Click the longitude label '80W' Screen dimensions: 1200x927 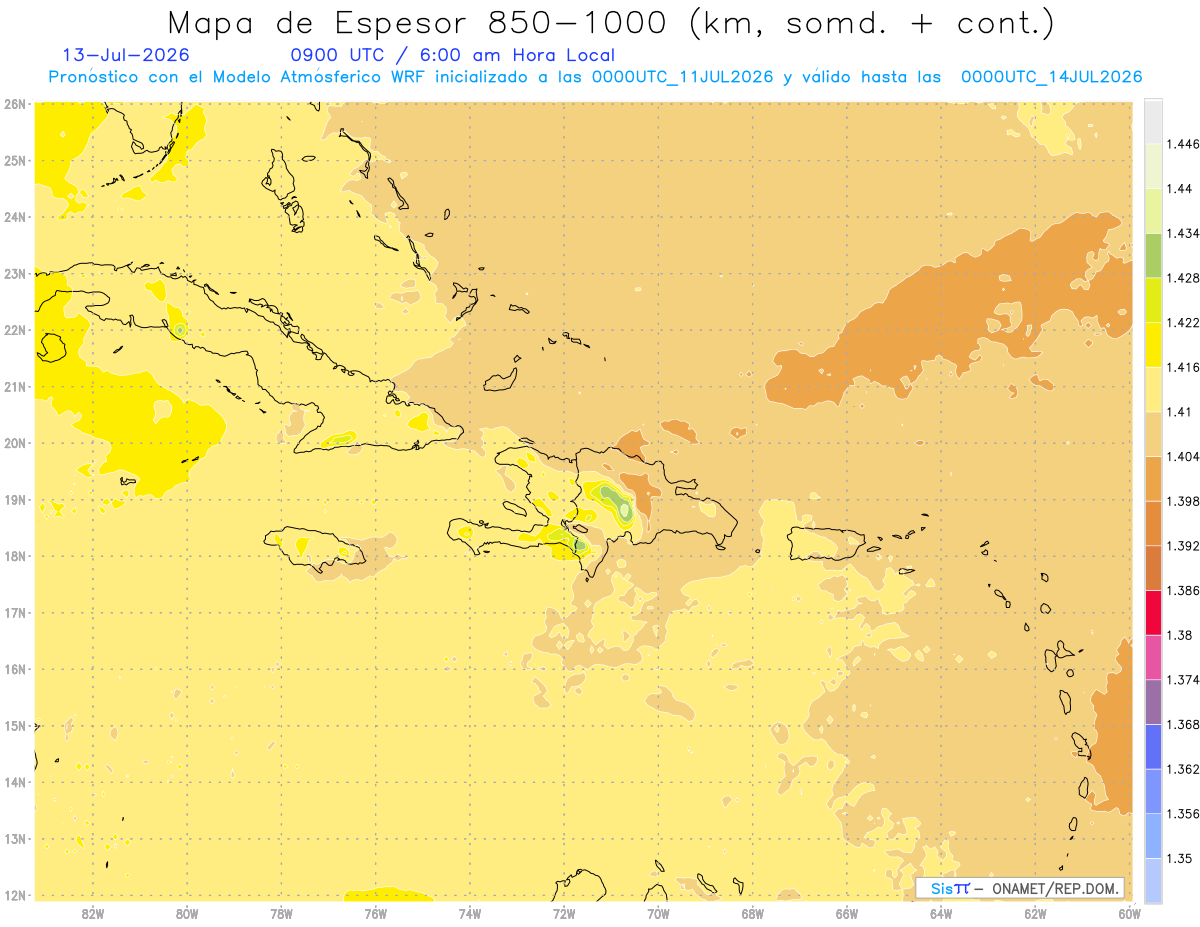[187, 912]
